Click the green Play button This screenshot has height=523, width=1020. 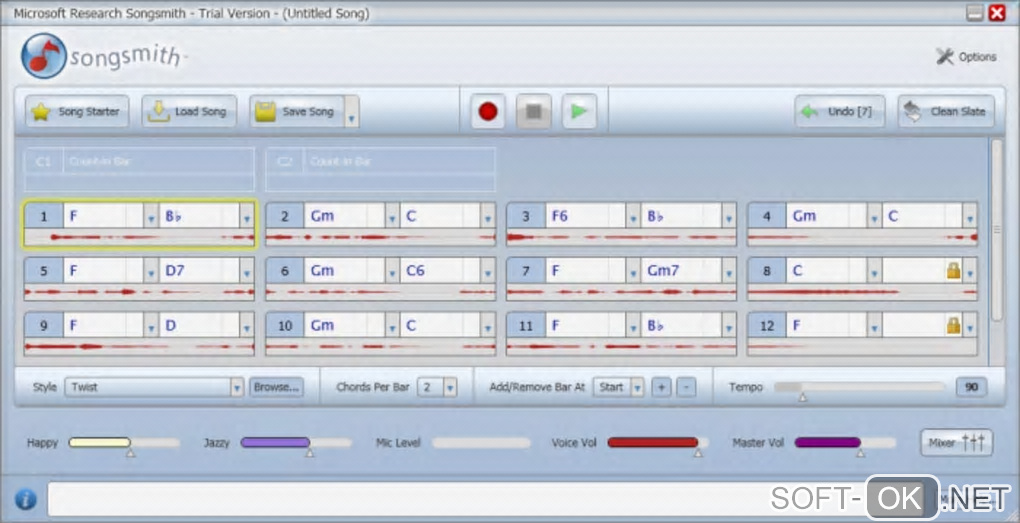579,111
